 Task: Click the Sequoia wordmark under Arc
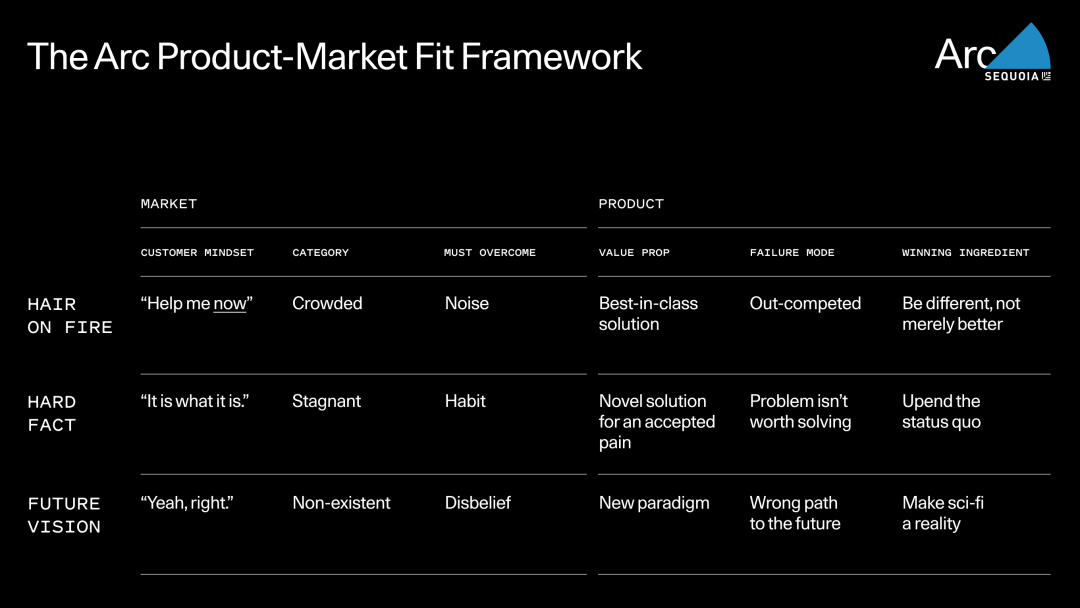pyautogui.click(x=1012, y=76)
